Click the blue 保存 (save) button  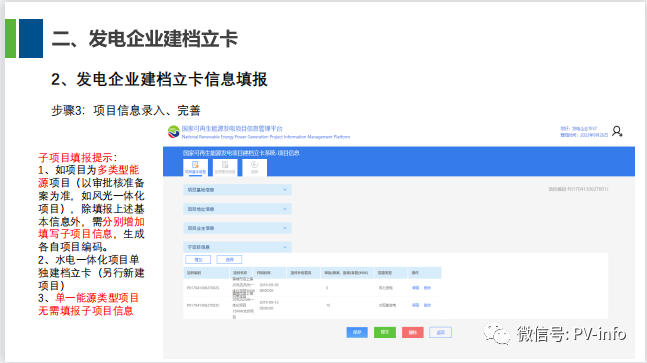click(357, 332)
